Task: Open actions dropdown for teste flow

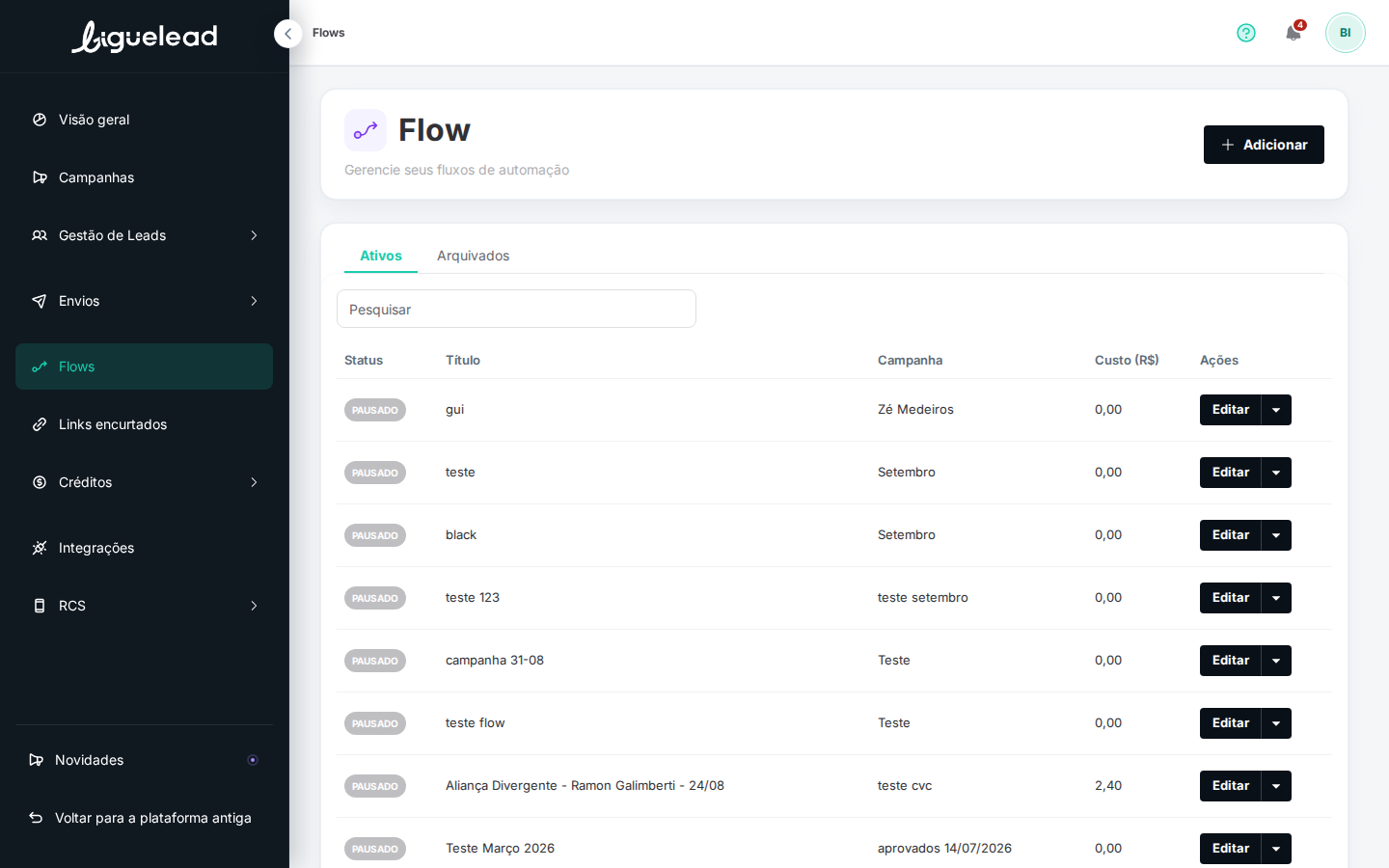Action: click(x=1276, y=723)
